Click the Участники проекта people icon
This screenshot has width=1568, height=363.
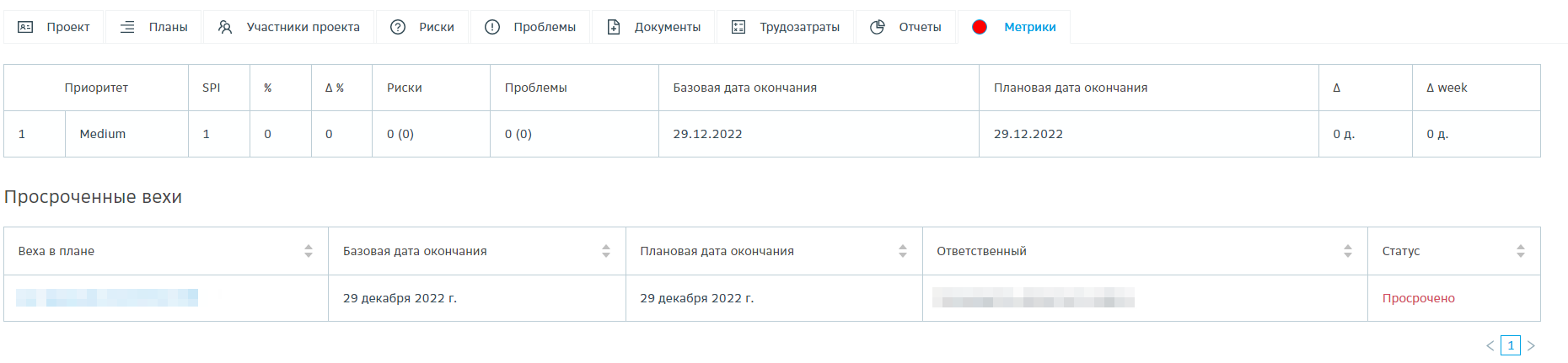[x=225, y=27]
